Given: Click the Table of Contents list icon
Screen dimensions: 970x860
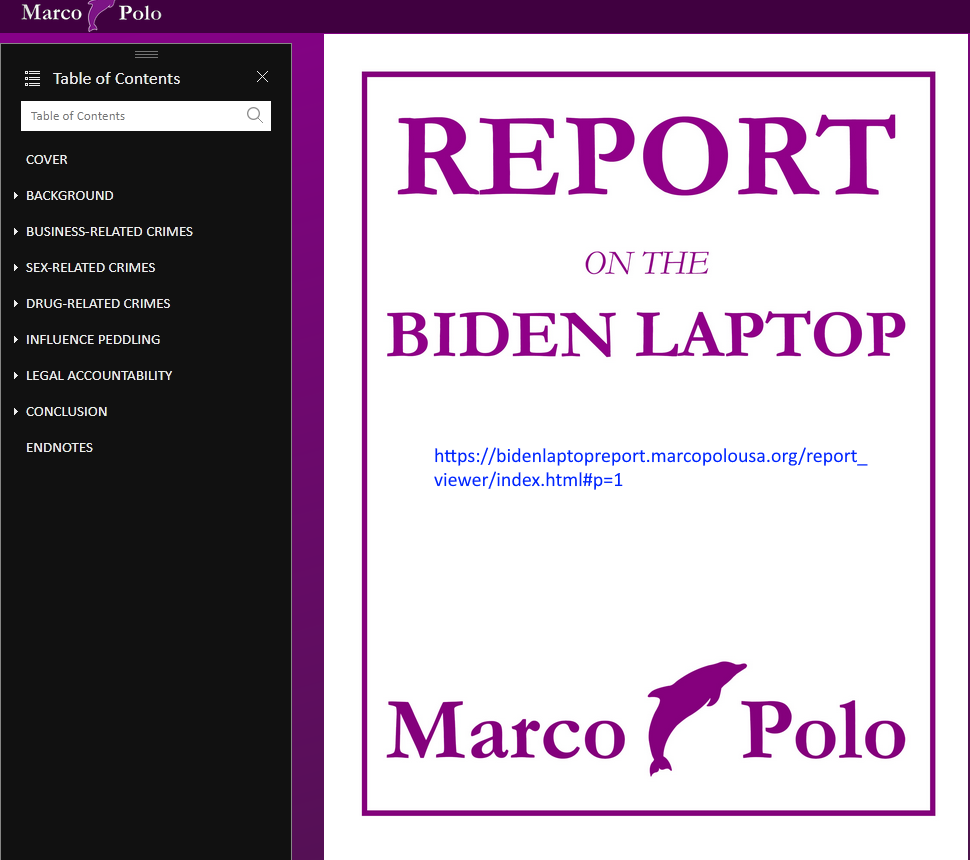Looking at the screenshot, I should click(x=32, y=79).
